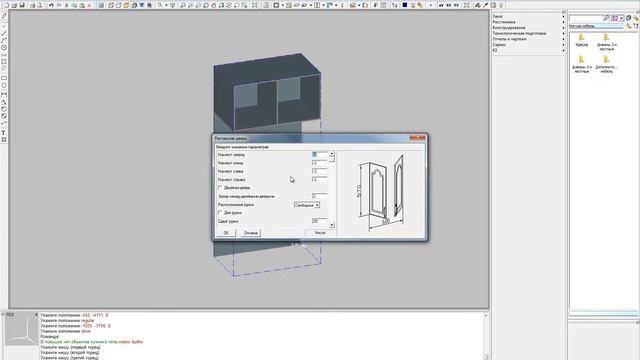Click the Мягкая мебель library path label
The image size is (640, 360).
point(582,26)
